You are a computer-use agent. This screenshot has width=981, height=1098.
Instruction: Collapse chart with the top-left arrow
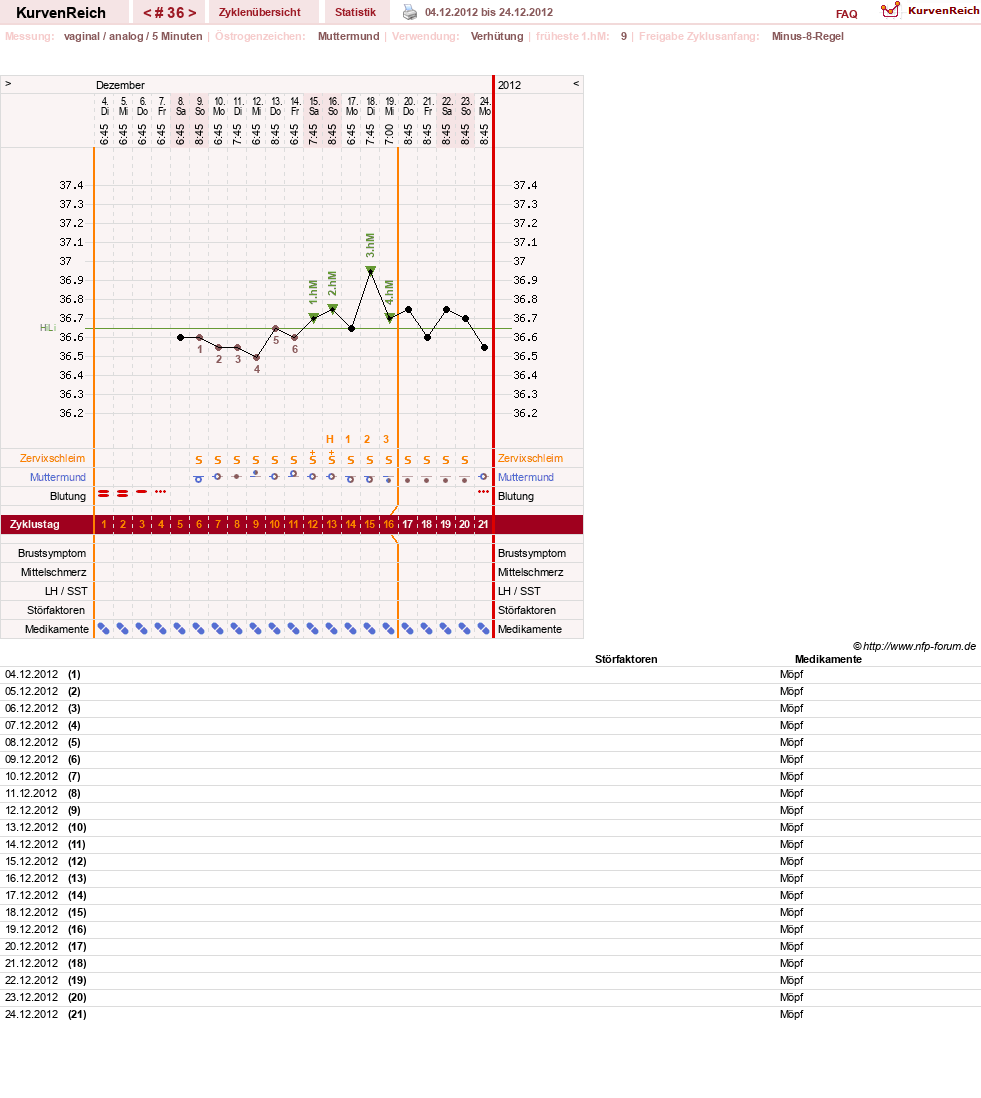coord(8,83)
